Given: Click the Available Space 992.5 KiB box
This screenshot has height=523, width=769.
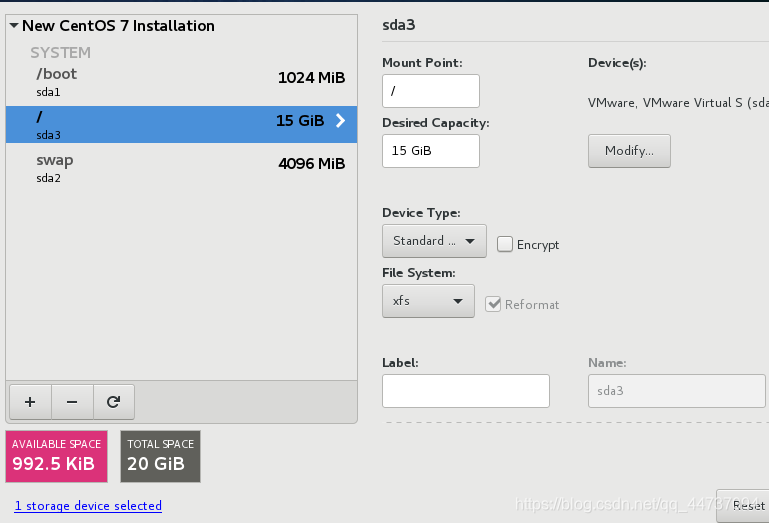Looking at the screenshot, I should 56,456.
